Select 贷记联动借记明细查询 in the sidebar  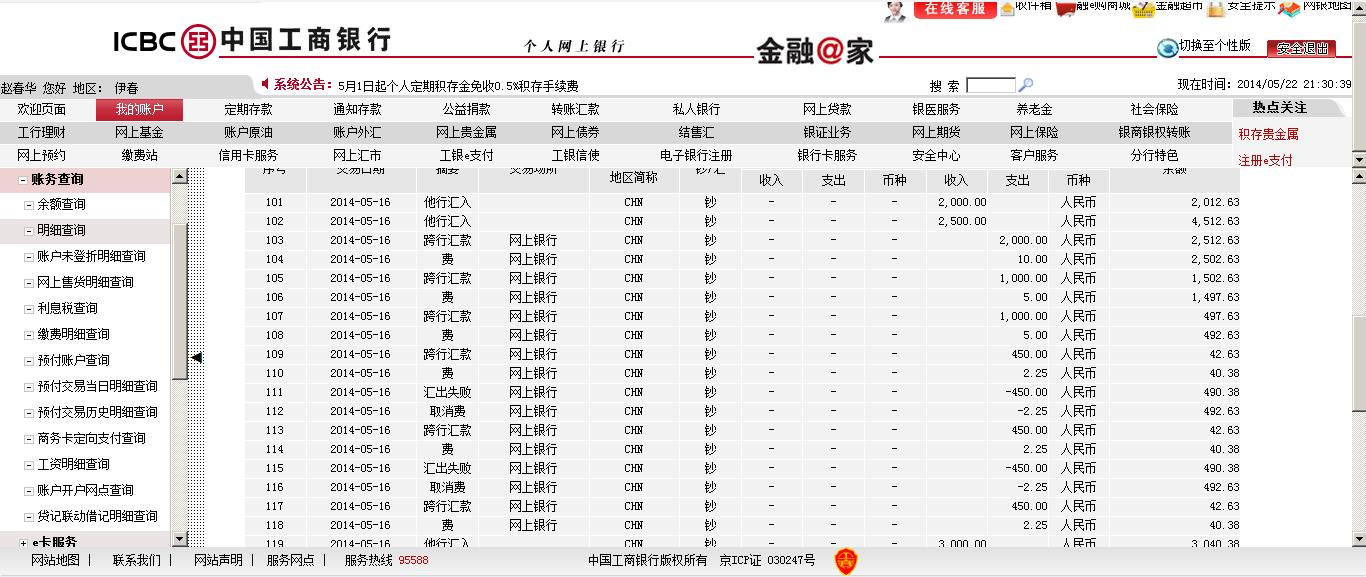(97, 516)
